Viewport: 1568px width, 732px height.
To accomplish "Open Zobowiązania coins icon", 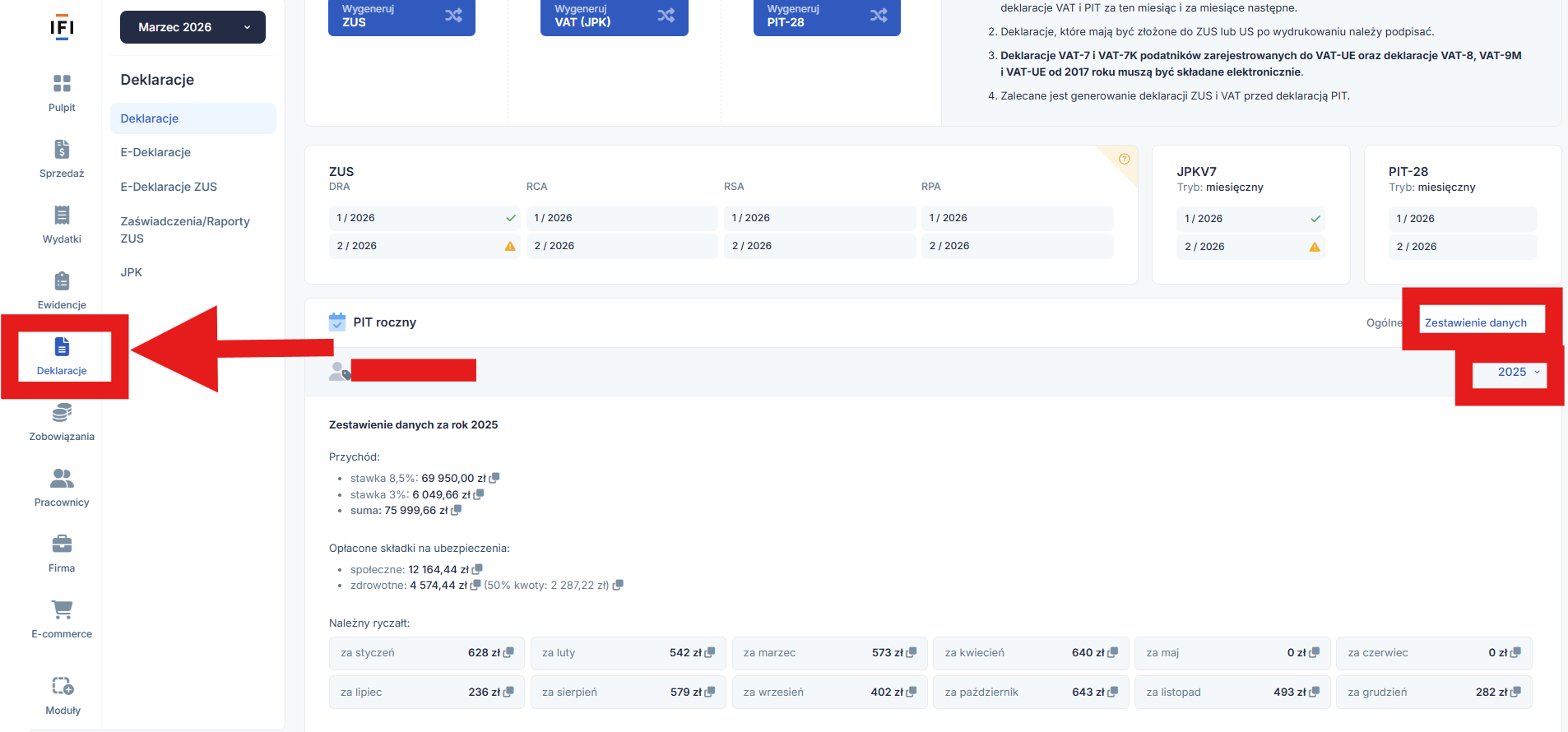I will [62, 413].
